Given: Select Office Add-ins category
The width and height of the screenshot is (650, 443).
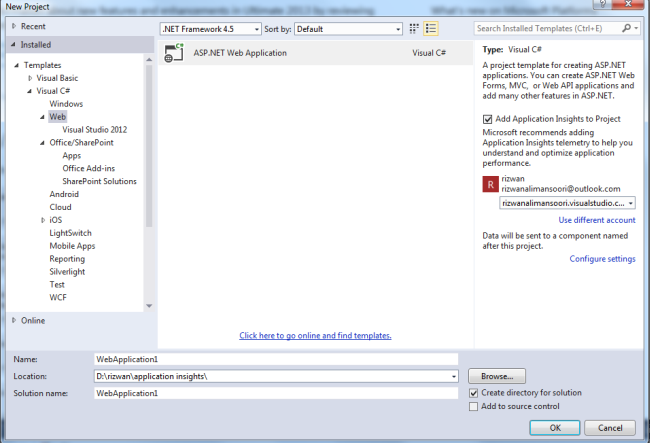Looking at the screenshot, I should click(x=89, y=168).
